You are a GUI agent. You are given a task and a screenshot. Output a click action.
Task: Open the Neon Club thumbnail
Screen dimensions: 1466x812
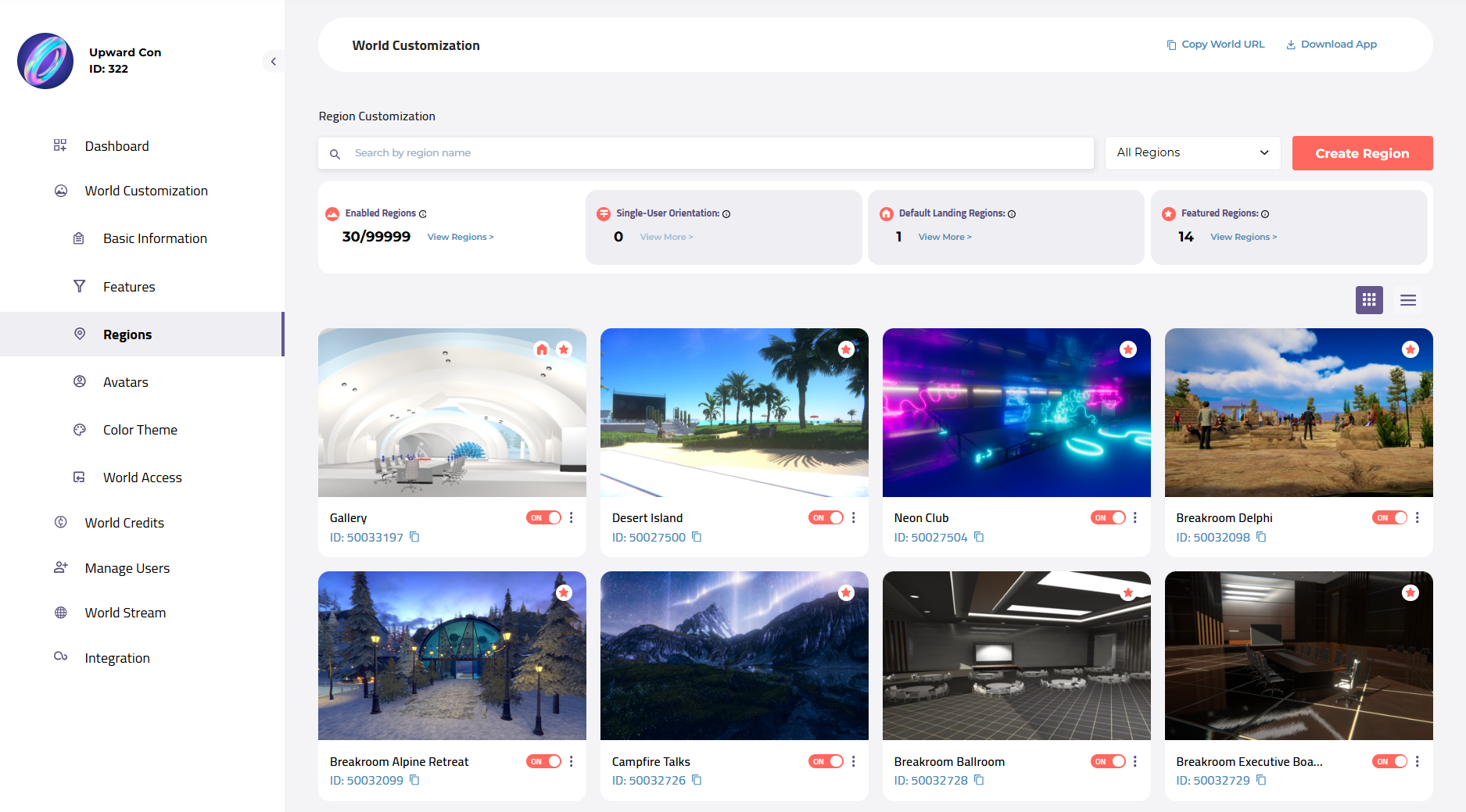coord(1016,413)
